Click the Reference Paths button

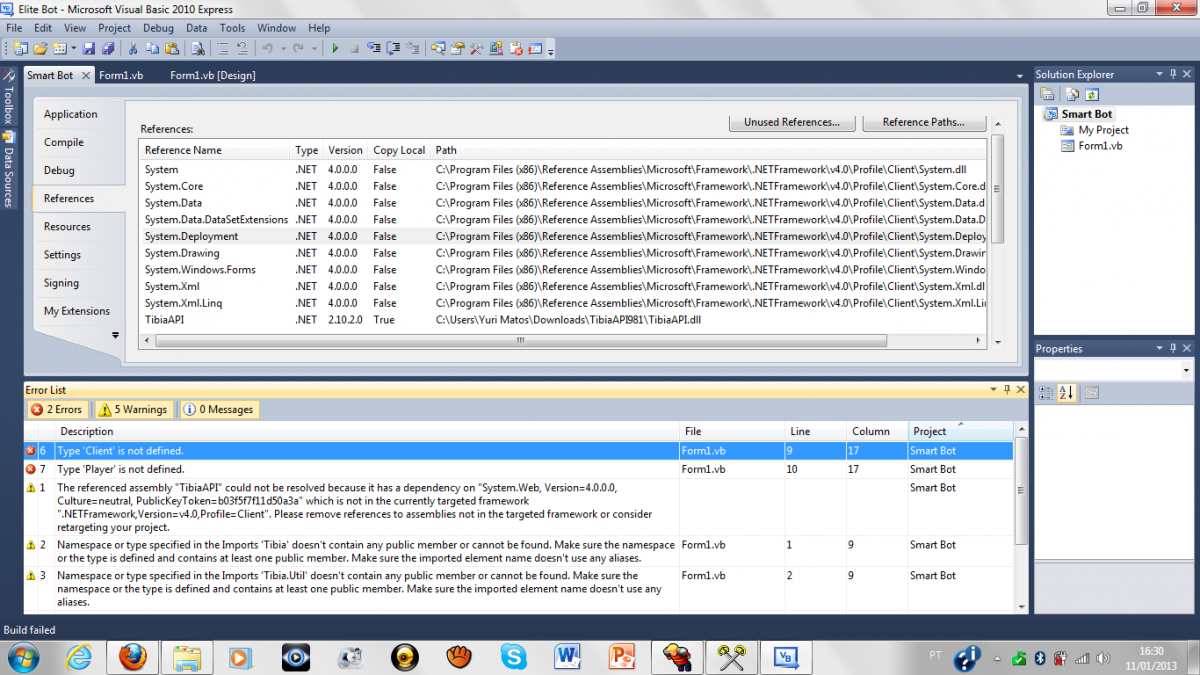(x=924, y=122)
